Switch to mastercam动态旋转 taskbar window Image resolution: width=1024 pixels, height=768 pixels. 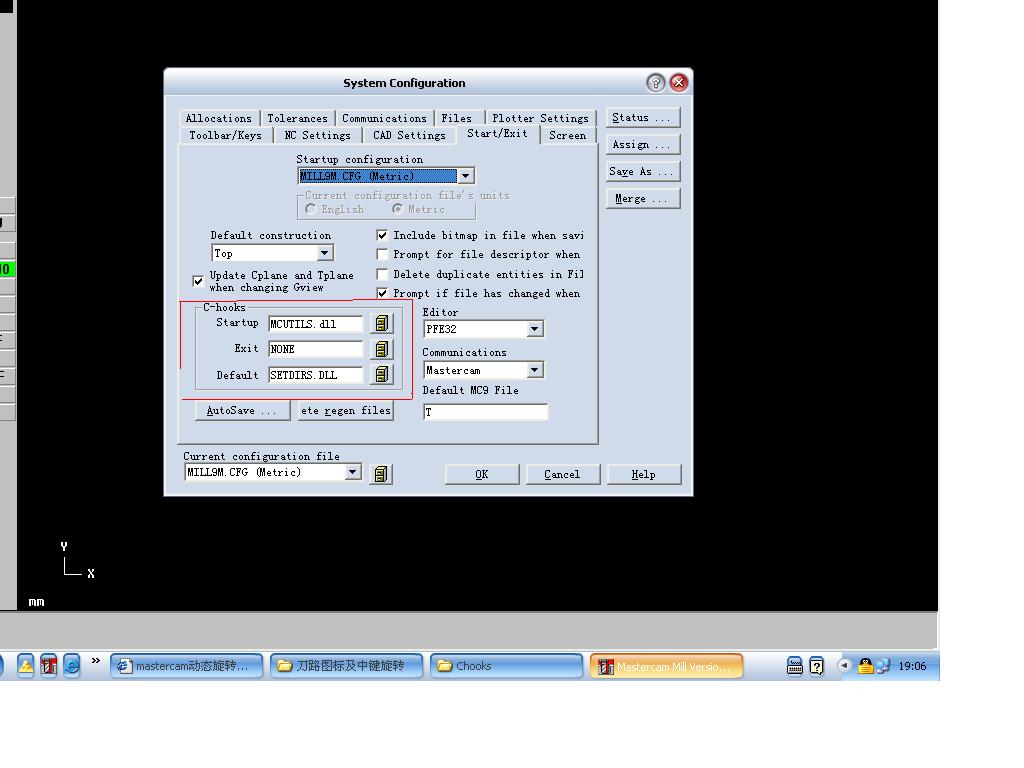(x=186, y=666)
